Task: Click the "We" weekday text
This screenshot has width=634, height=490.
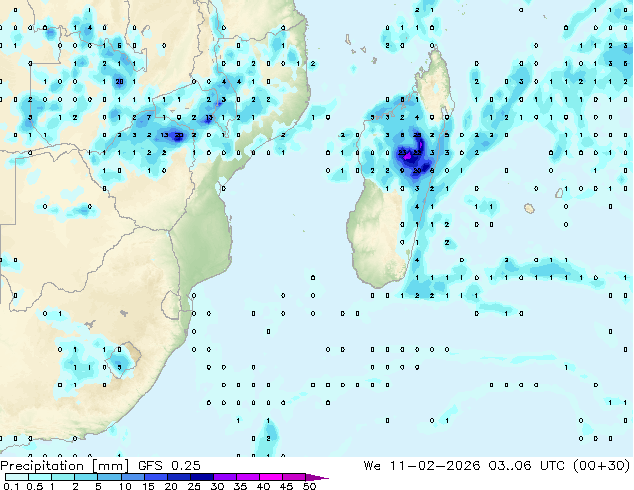Action: coord(372,465)
